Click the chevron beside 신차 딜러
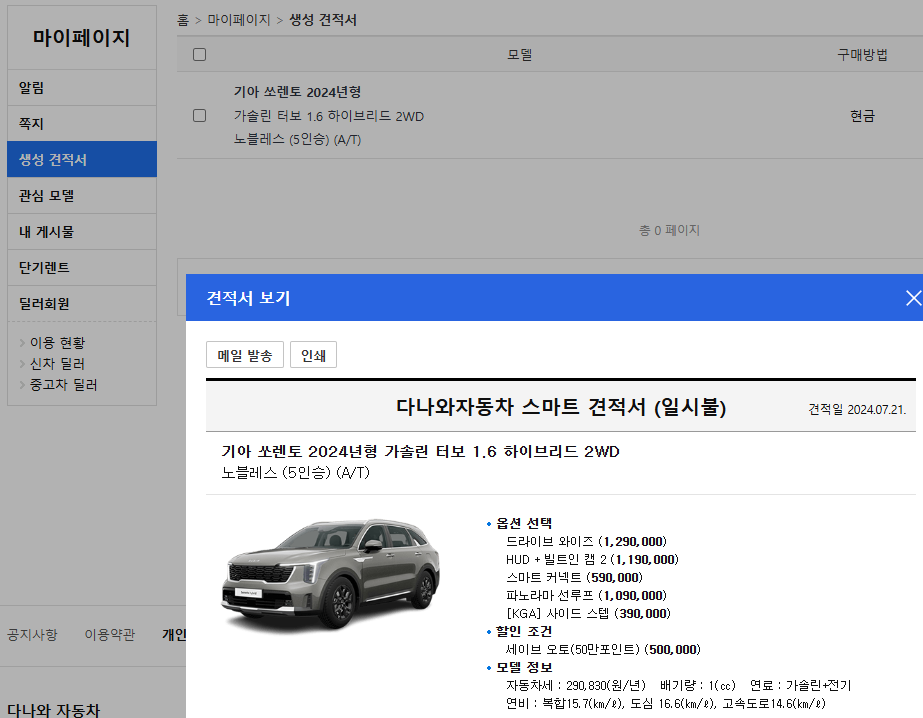This screenshot has height=718, width=923. (22, 364)
